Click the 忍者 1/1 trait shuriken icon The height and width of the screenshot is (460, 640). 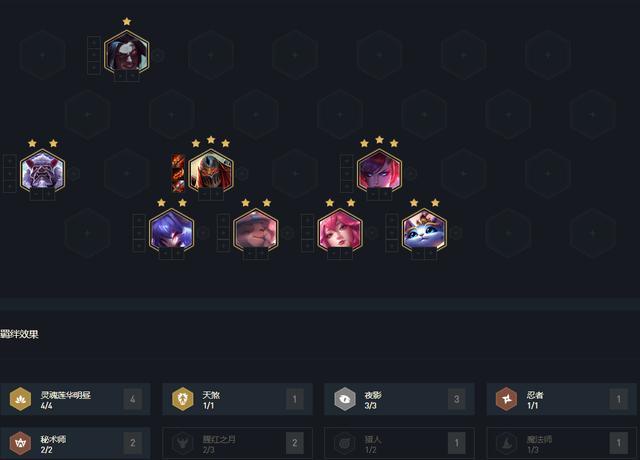coord(507,399)
